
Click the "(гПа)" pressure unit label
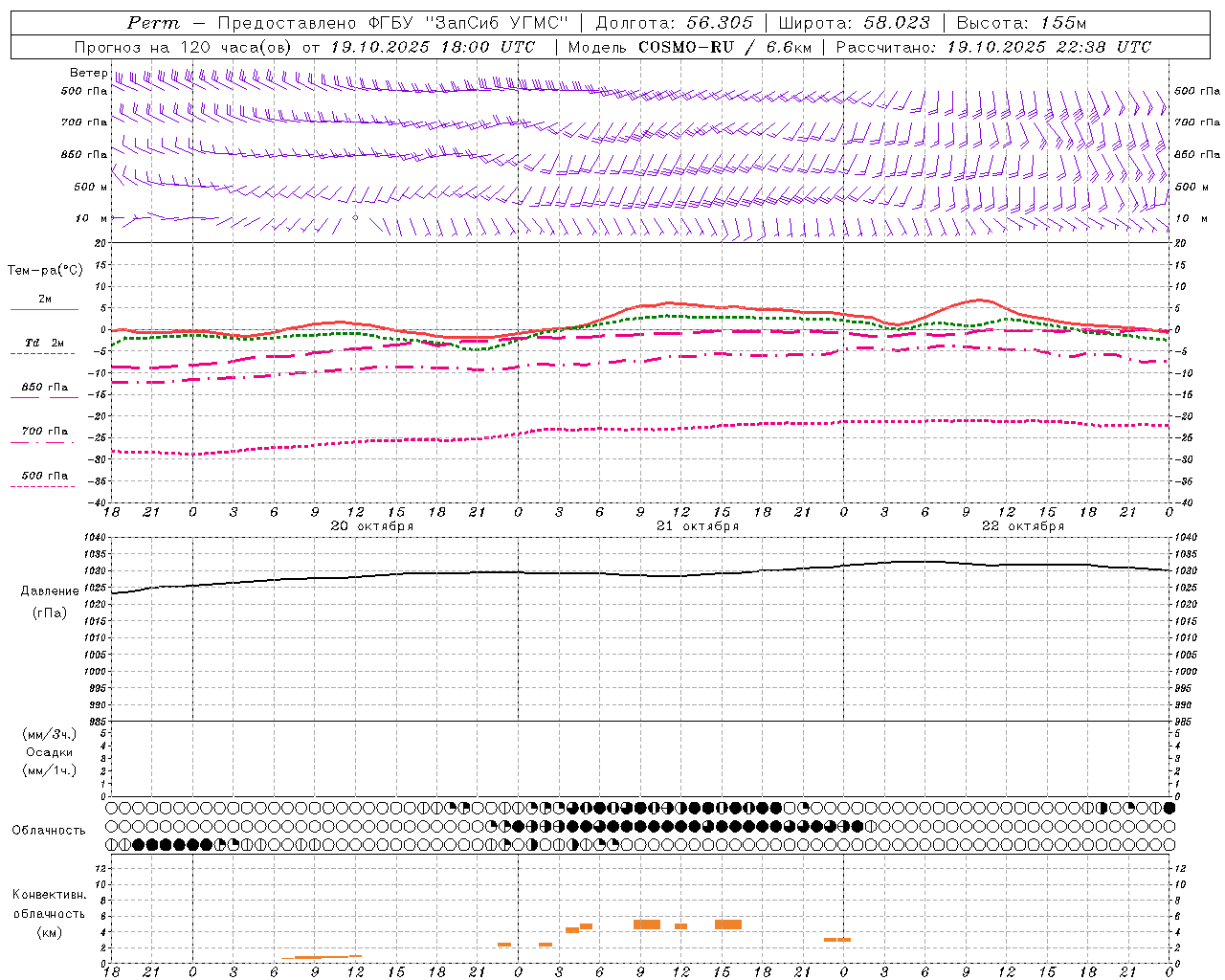click(50, 613)
